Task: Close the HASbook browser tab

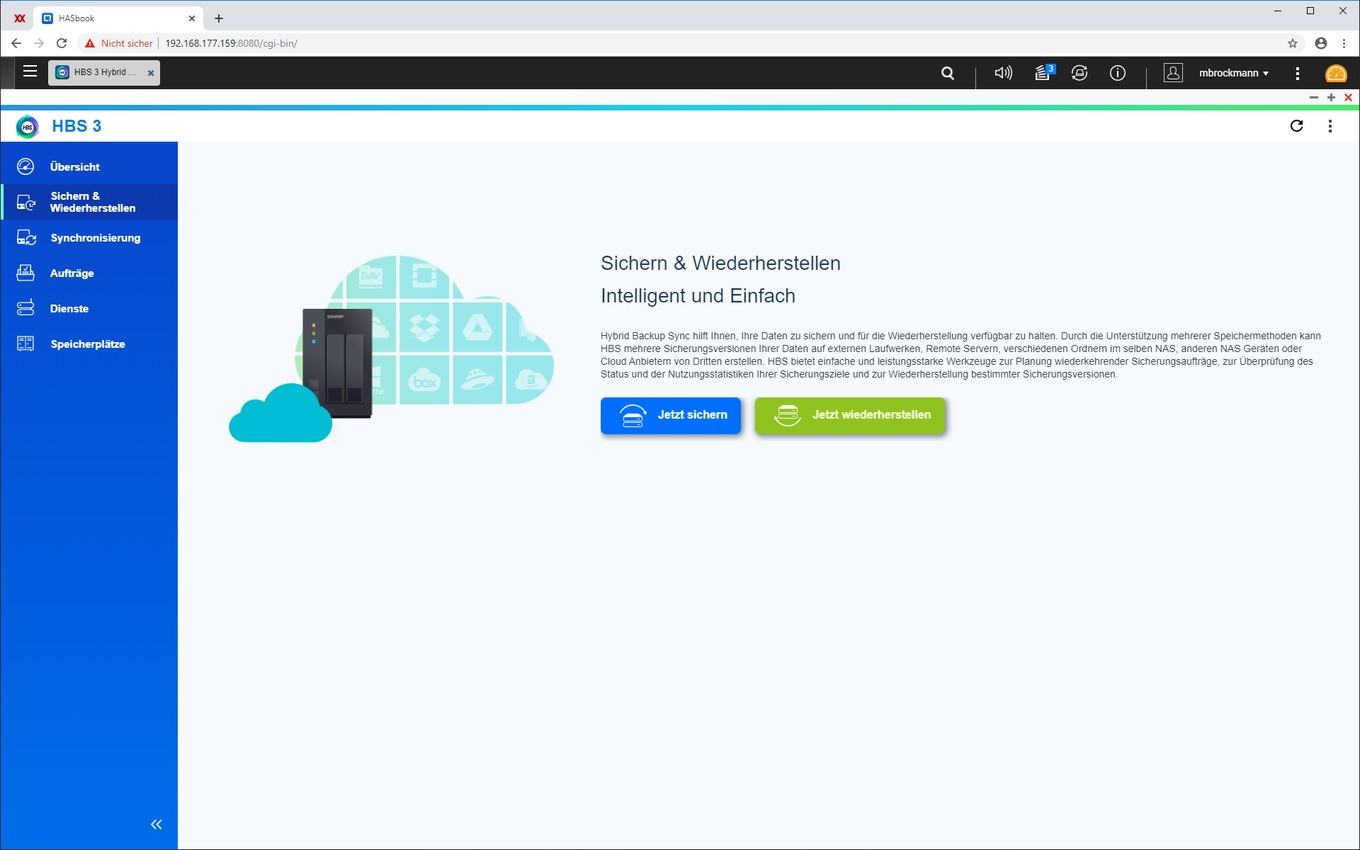Action: [x=192, y=18]
